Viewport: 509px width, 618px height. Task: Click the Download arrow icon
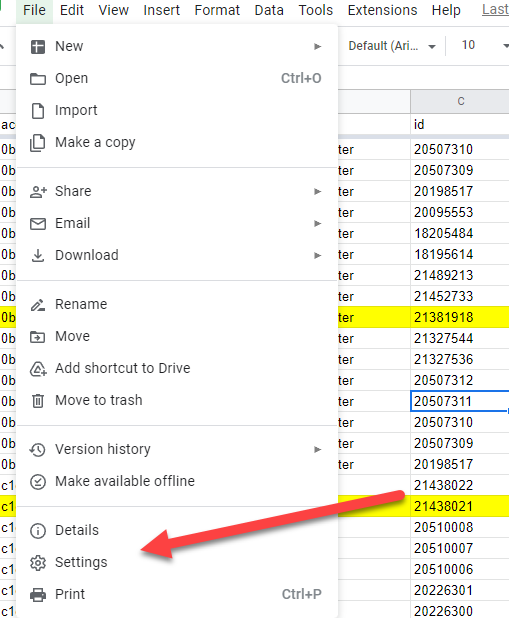pyautogui.click(x=38, y=255)
